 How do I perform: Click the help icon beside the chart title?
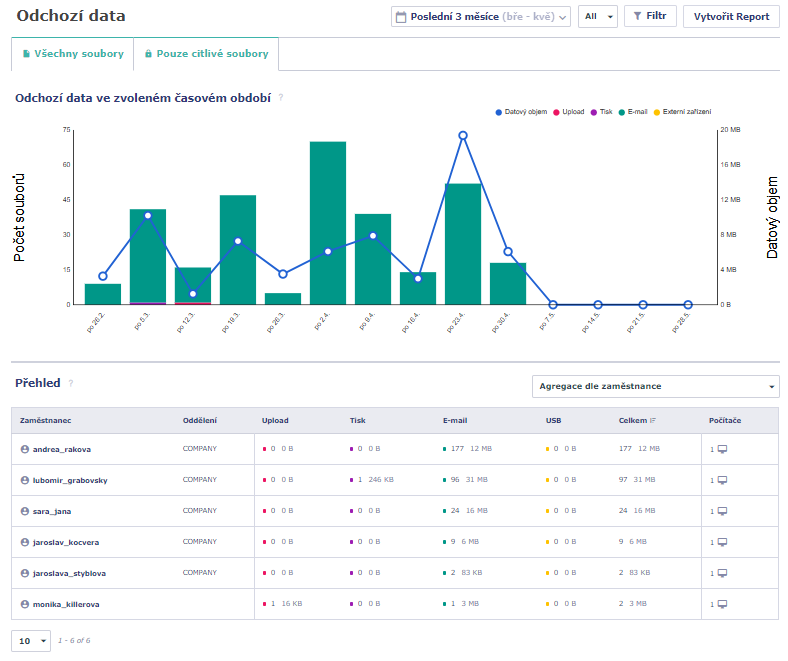(281, 98)
